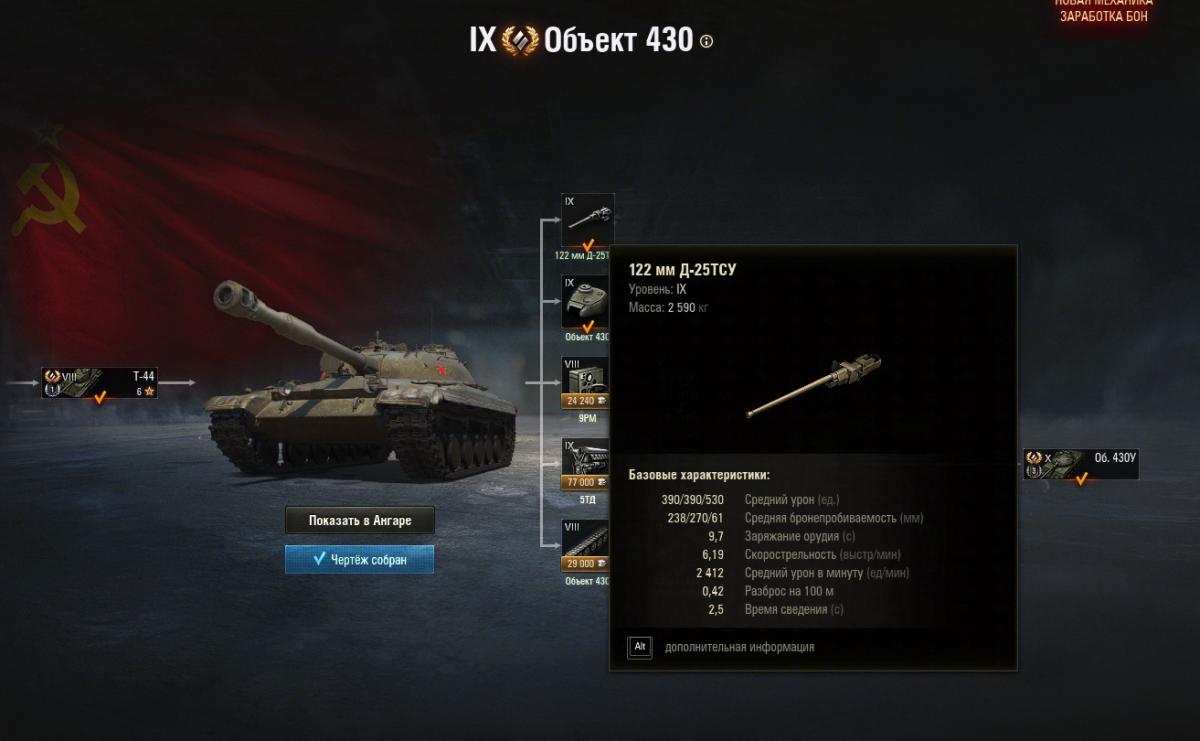The height and width of the screenshot is (741, 1200).
Task: Open the info icon next to Объект 430 title
Action: [707, 41]
